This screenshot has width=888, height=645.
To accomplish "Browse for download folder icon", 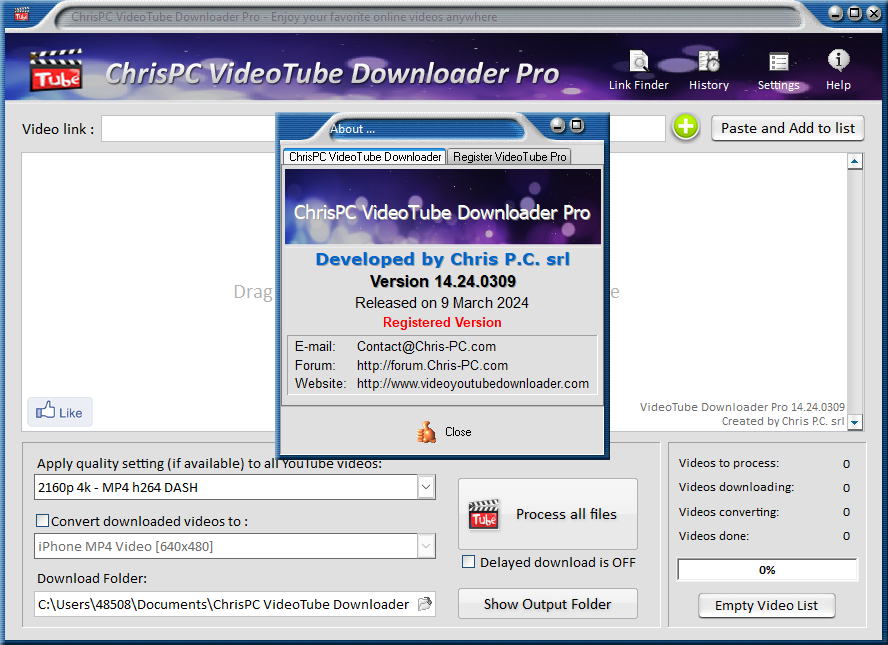I will 425,604.
